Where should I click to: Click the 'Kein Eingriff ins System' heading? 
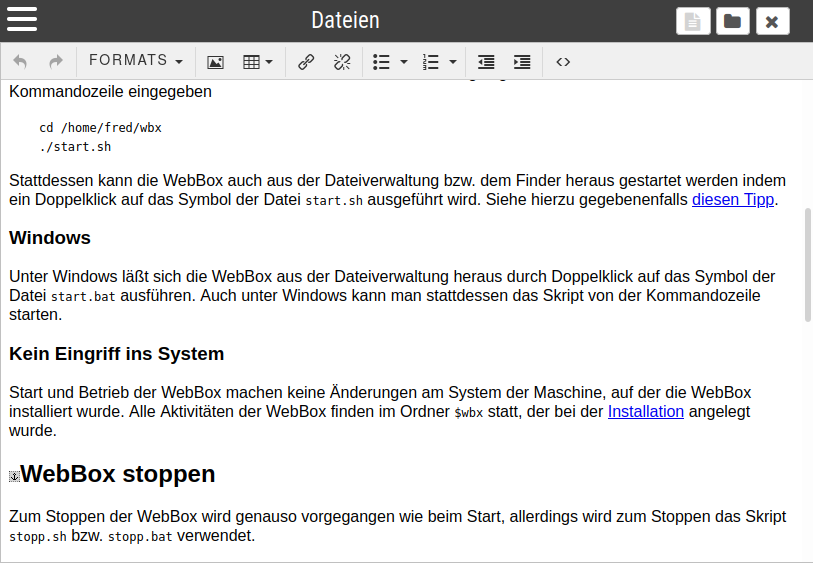pyautogui.click(x=117, y=354)
